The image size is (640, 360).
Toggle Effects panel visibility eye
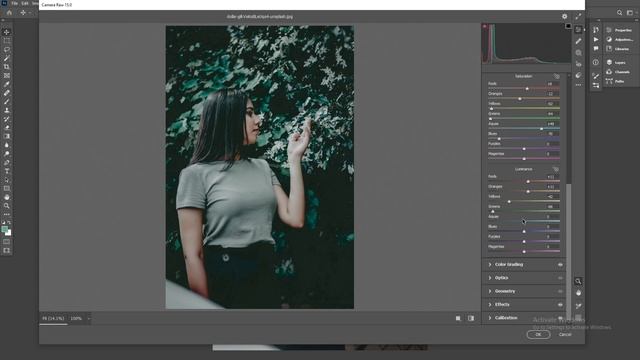pos(560,304)
